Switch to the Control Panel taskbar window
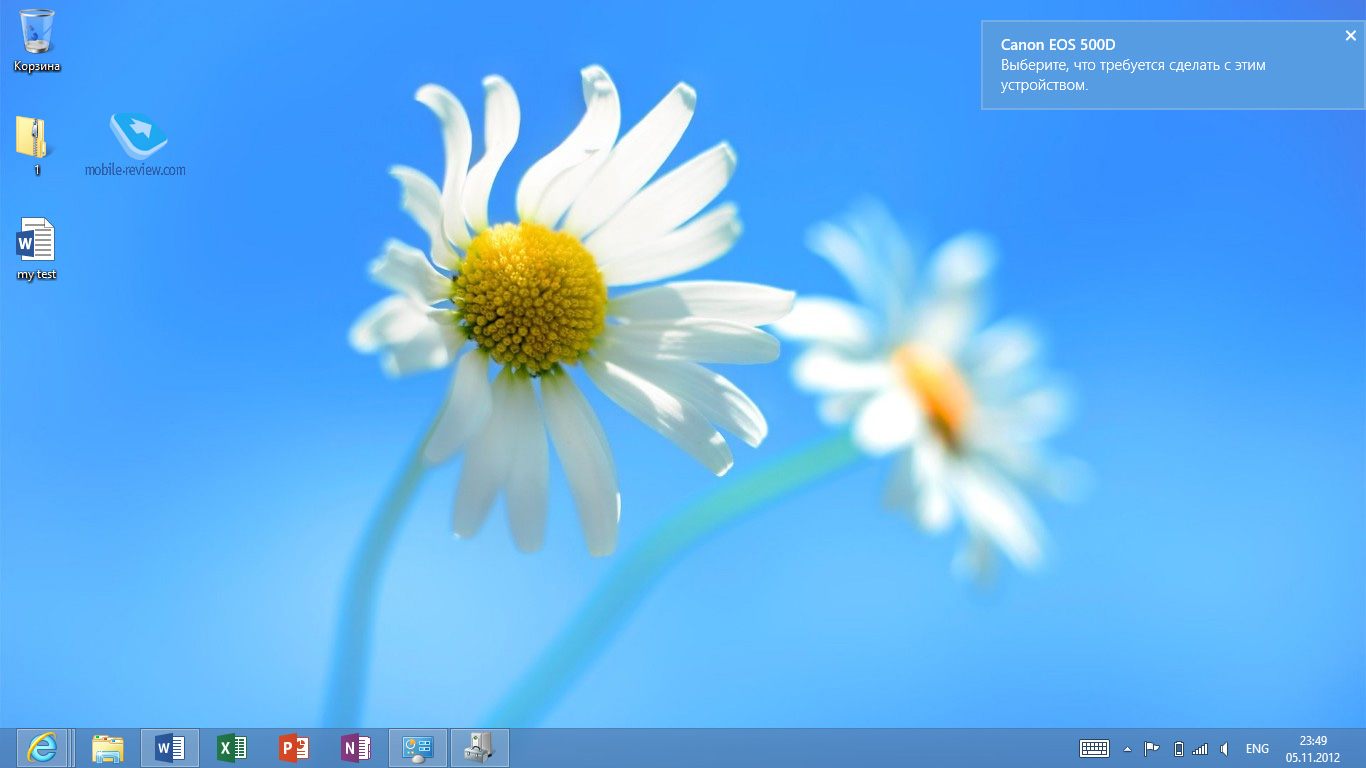The width and height of the screenshot is (1366, 768). tap(417, 748)
